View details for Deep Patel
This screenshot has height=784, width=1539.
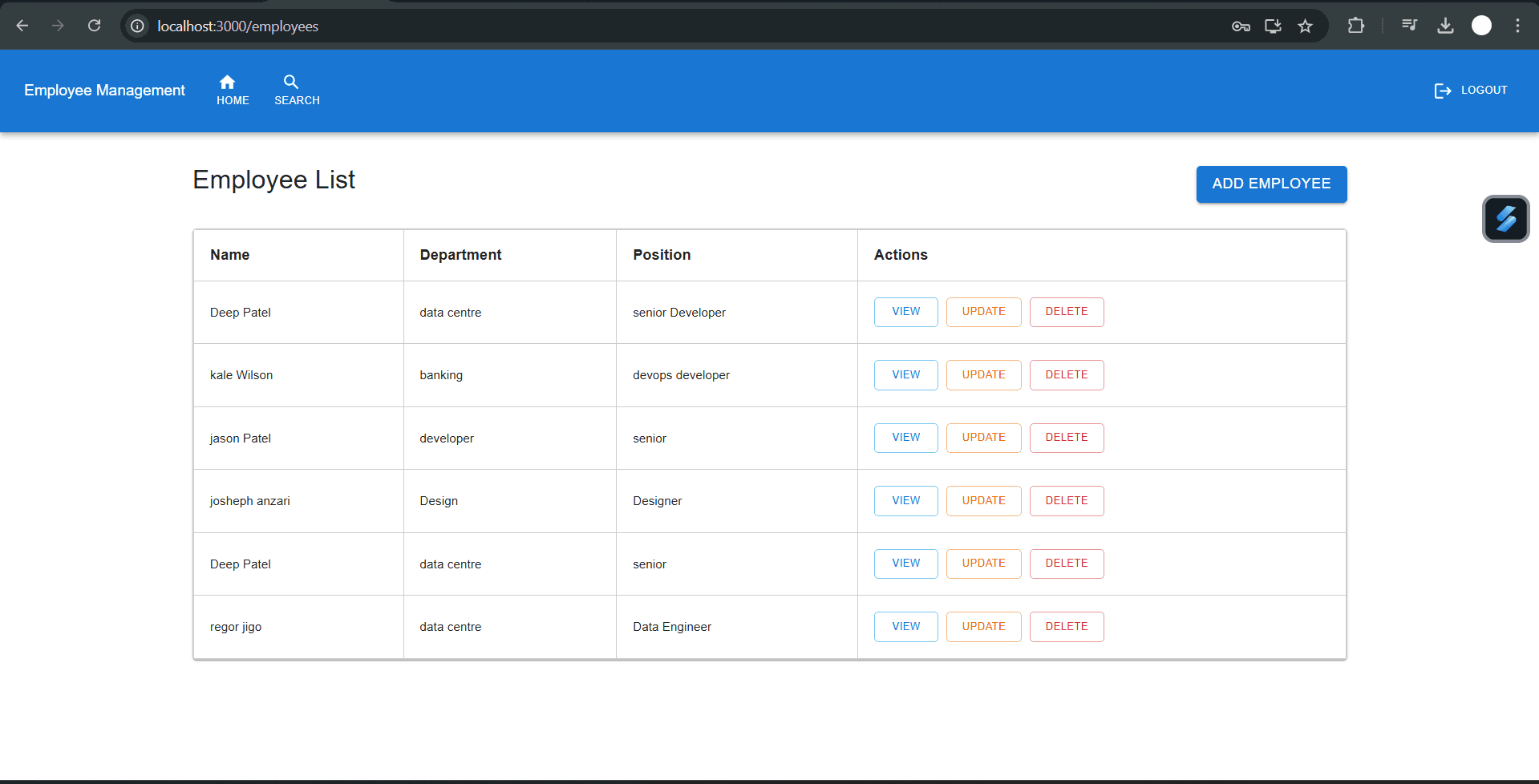click(905, 312)
